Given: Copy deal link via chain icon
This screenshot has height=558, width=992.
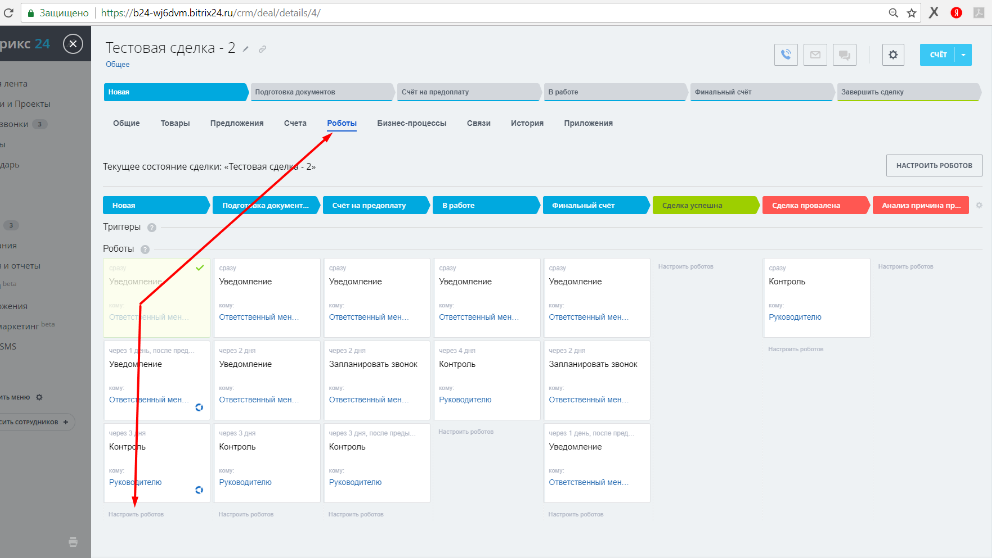Looking at the screenshot, I should point(262,49).
